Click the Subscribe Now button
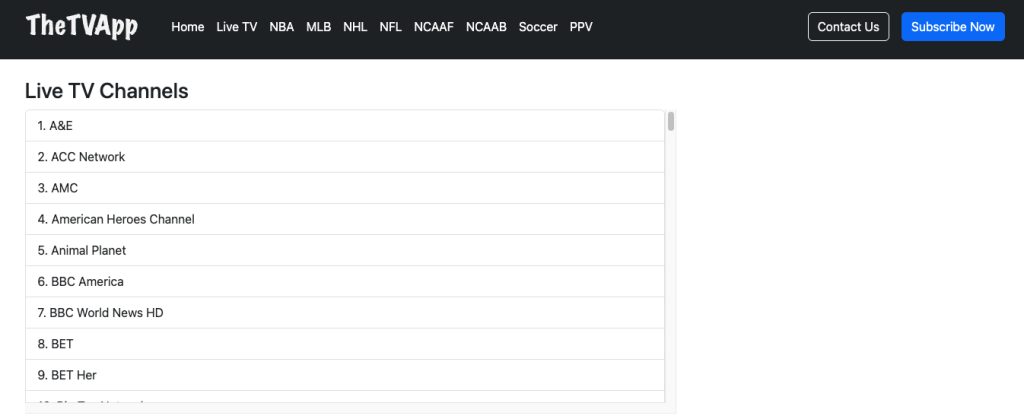This screenshot has width=1024, height=419. click(x=952, y=27)
